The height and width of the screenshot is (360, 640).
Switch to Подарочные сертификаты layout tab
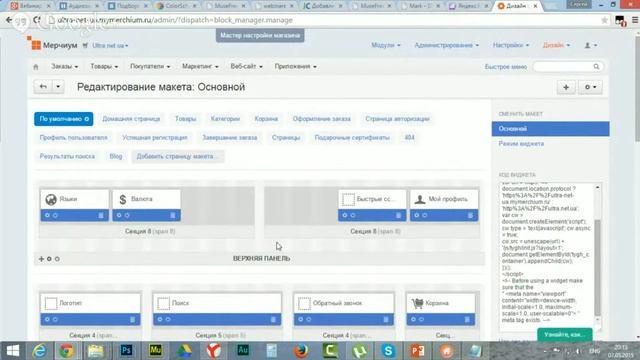[x=352, y=138]
